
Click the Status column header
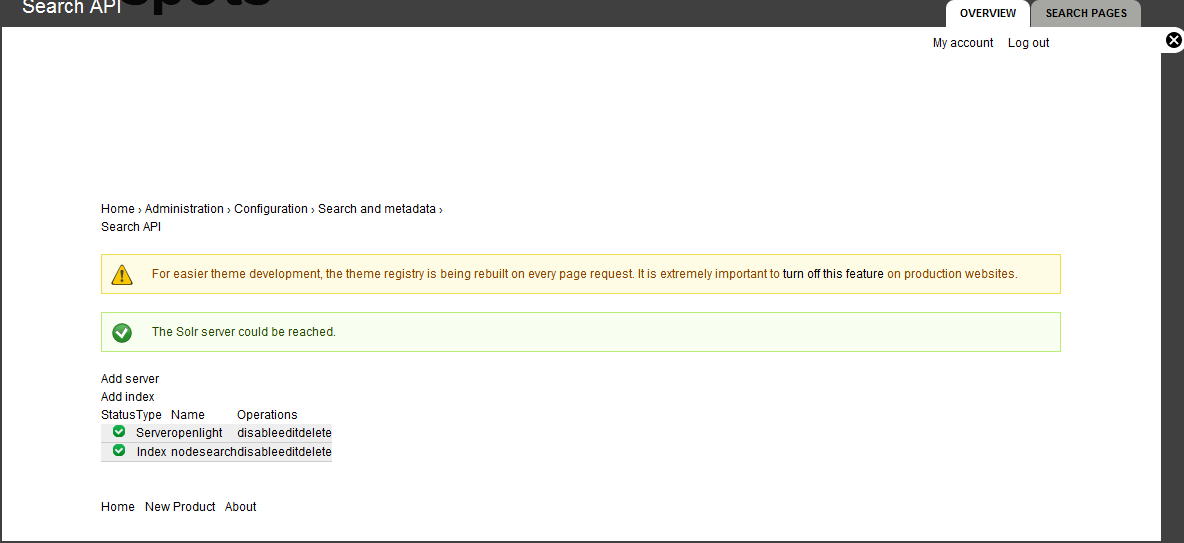[x=119, y=415]
